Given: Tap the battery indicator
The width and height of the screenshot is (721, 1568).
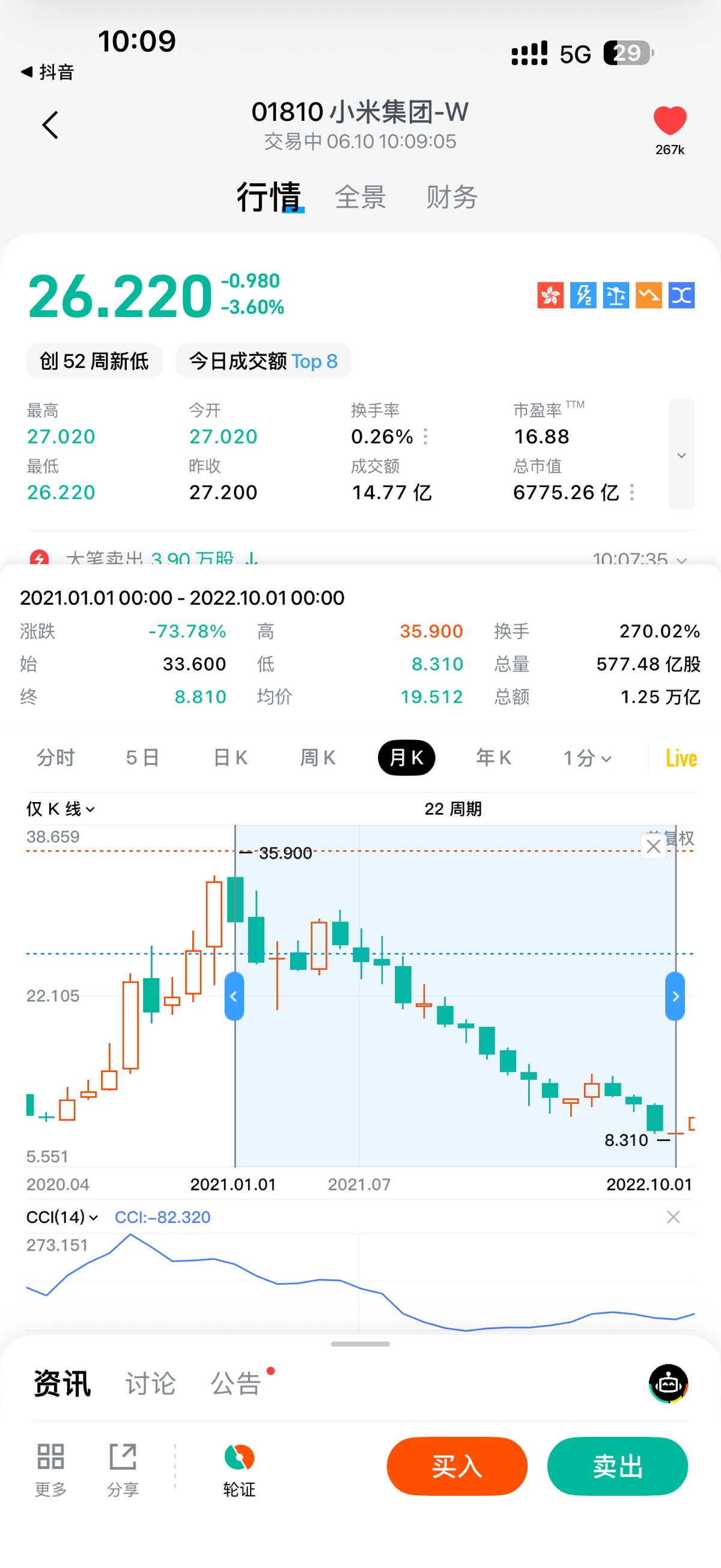Looking at the screenshot, I should point(629,54).
